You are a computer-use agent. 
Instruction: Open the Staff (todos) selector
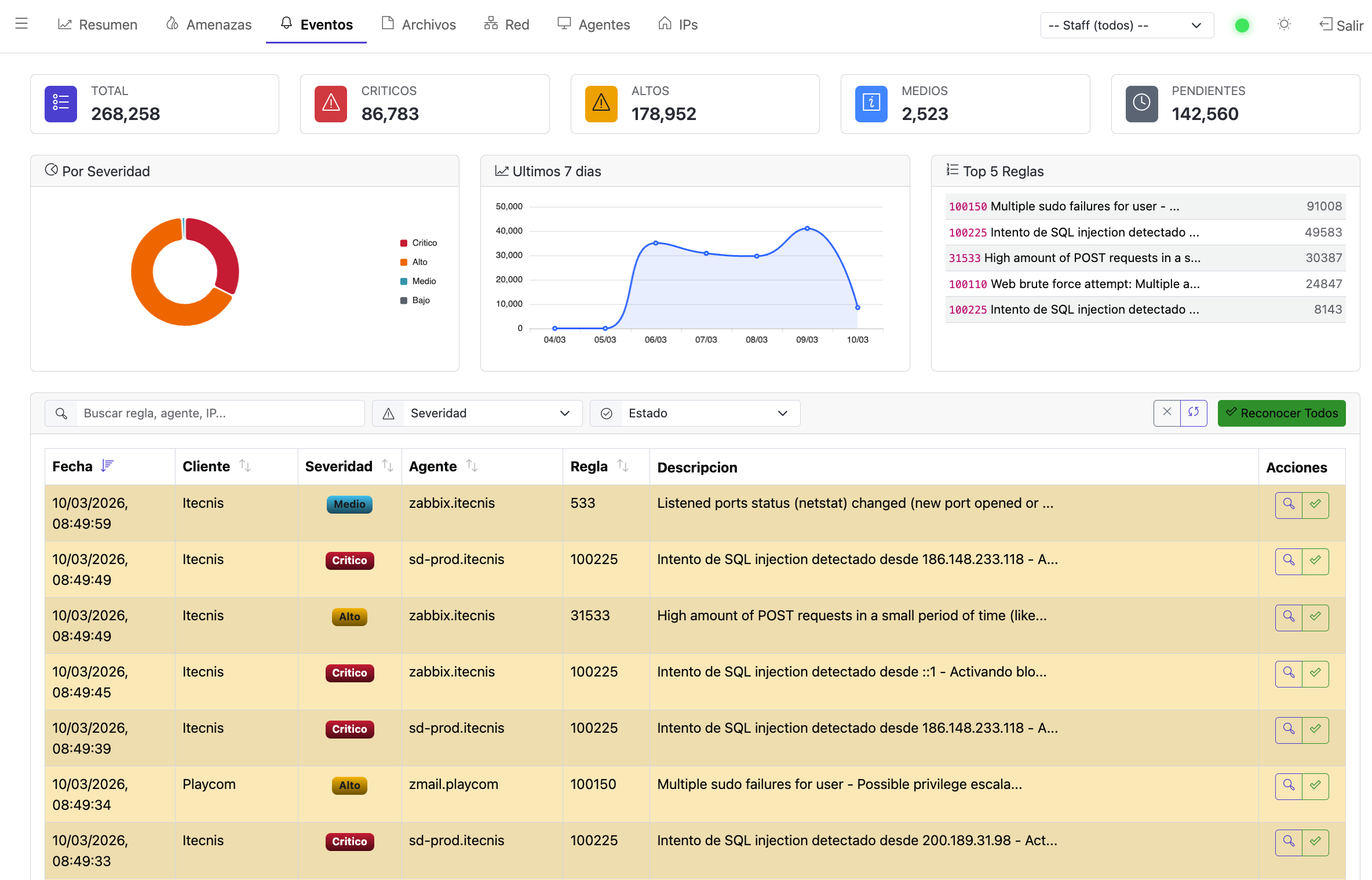1126,26
